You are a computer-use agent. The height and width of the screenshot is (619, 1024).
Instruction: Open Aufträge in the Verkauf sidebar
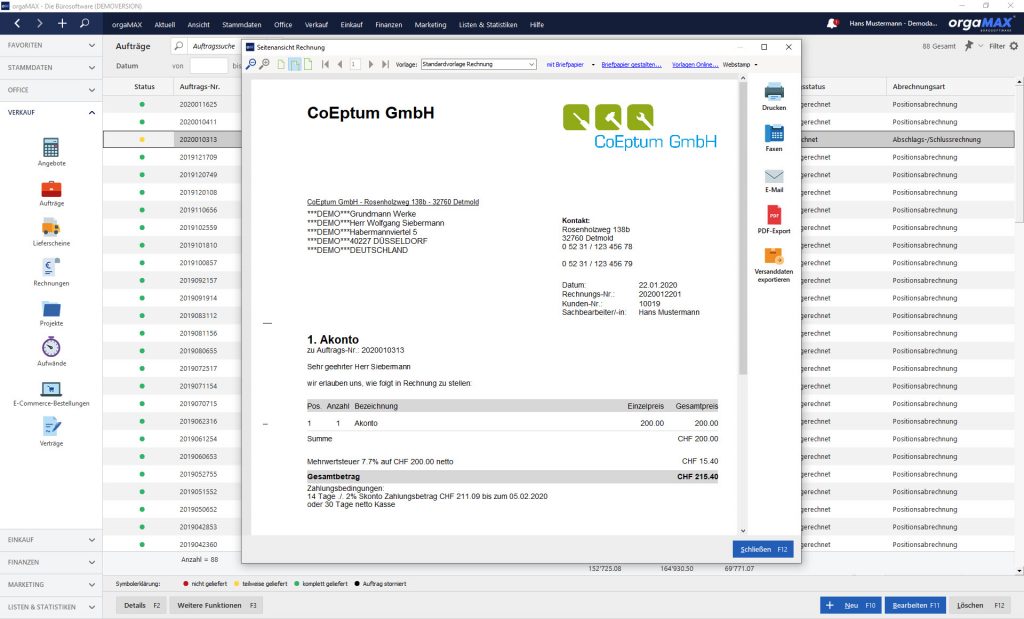pos(51,193)
